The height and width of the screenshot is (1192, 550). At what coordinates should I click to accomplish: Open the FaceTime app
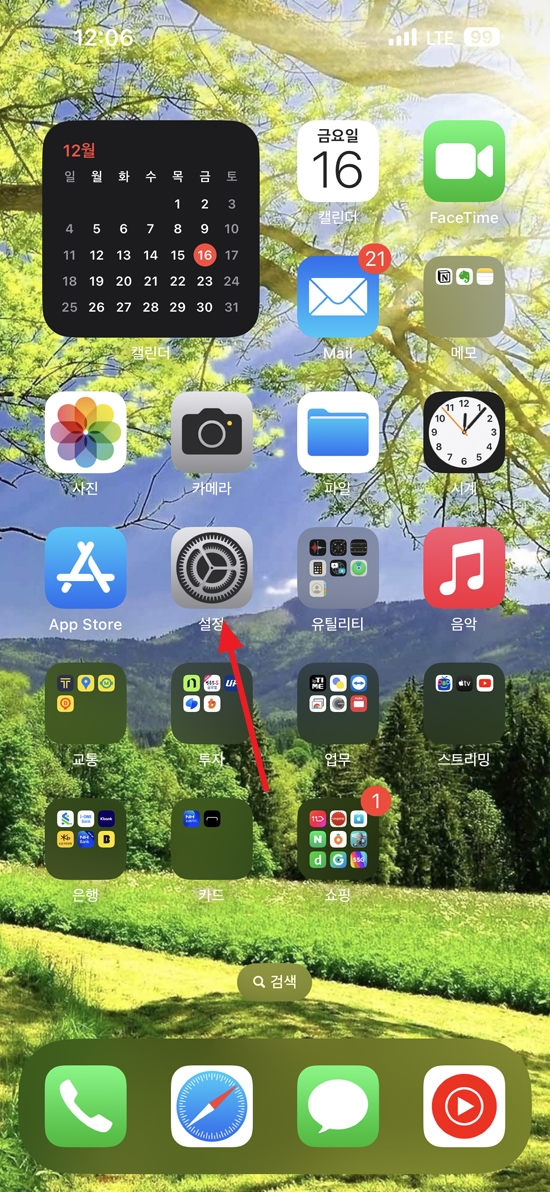(x=464, y=161)
